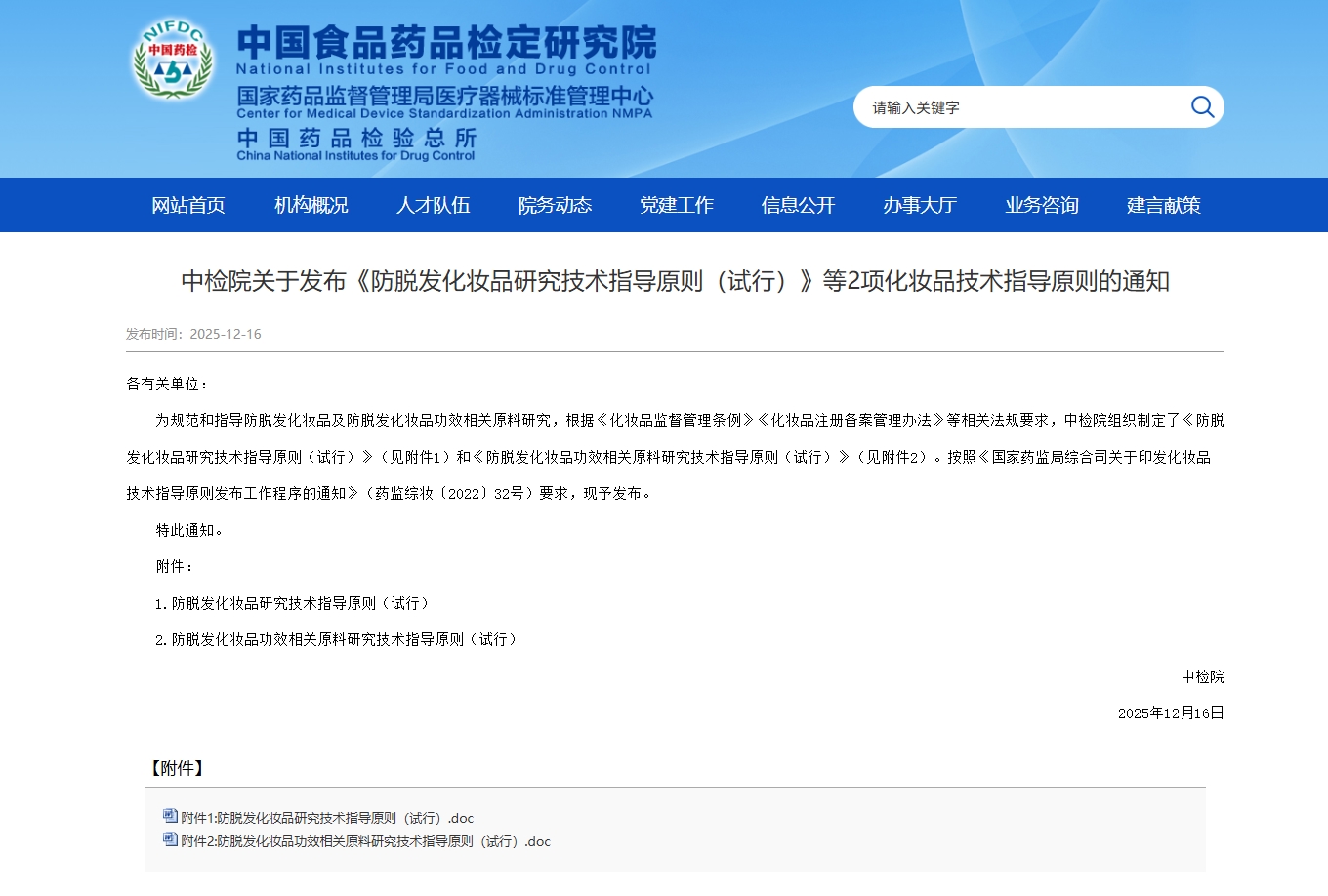
Task: Click the magnifying glass search icon
Action: click(x=1202, y=107)
